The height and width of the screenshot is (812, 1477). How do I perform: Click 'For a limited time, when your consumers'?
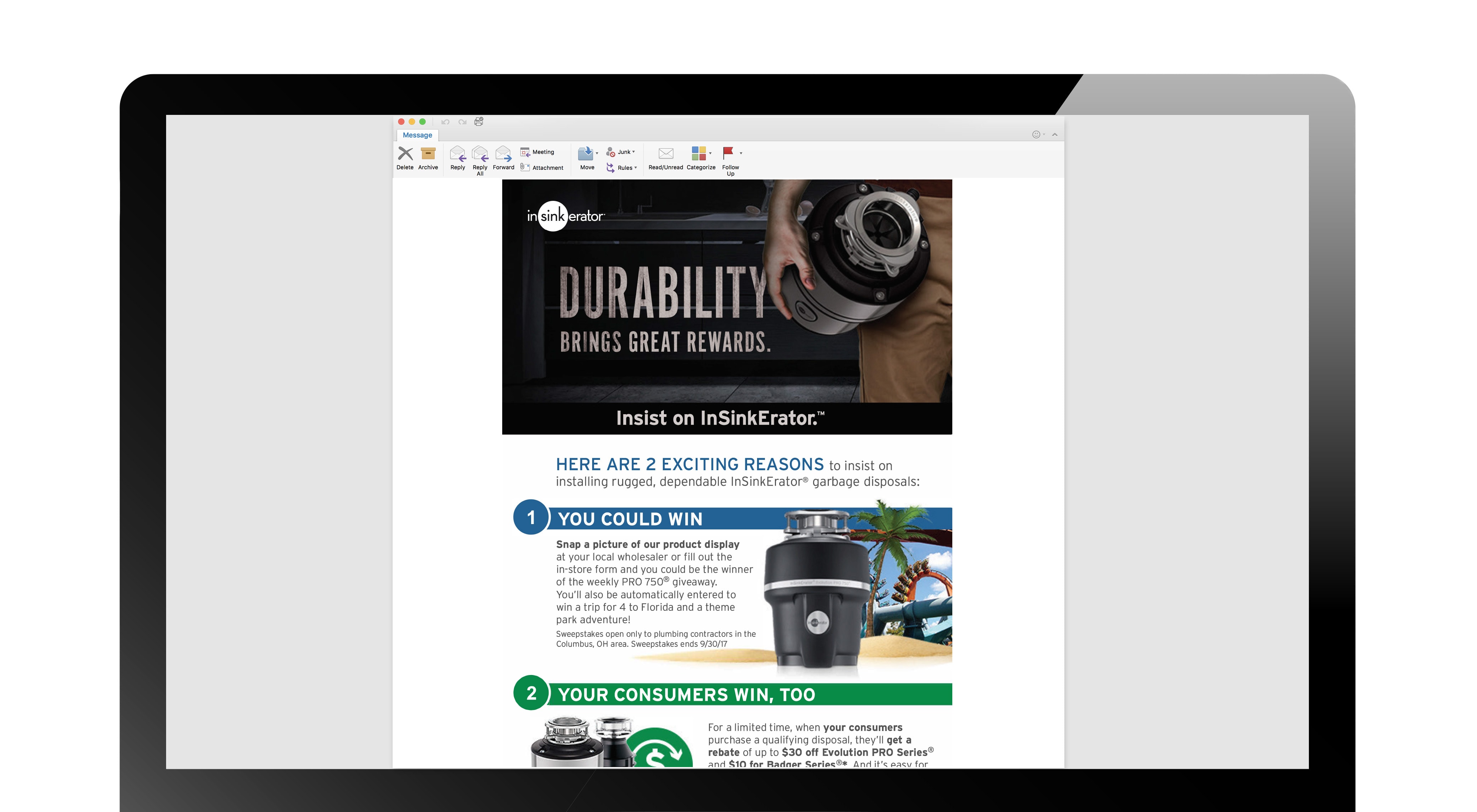(x=805, y=728)
